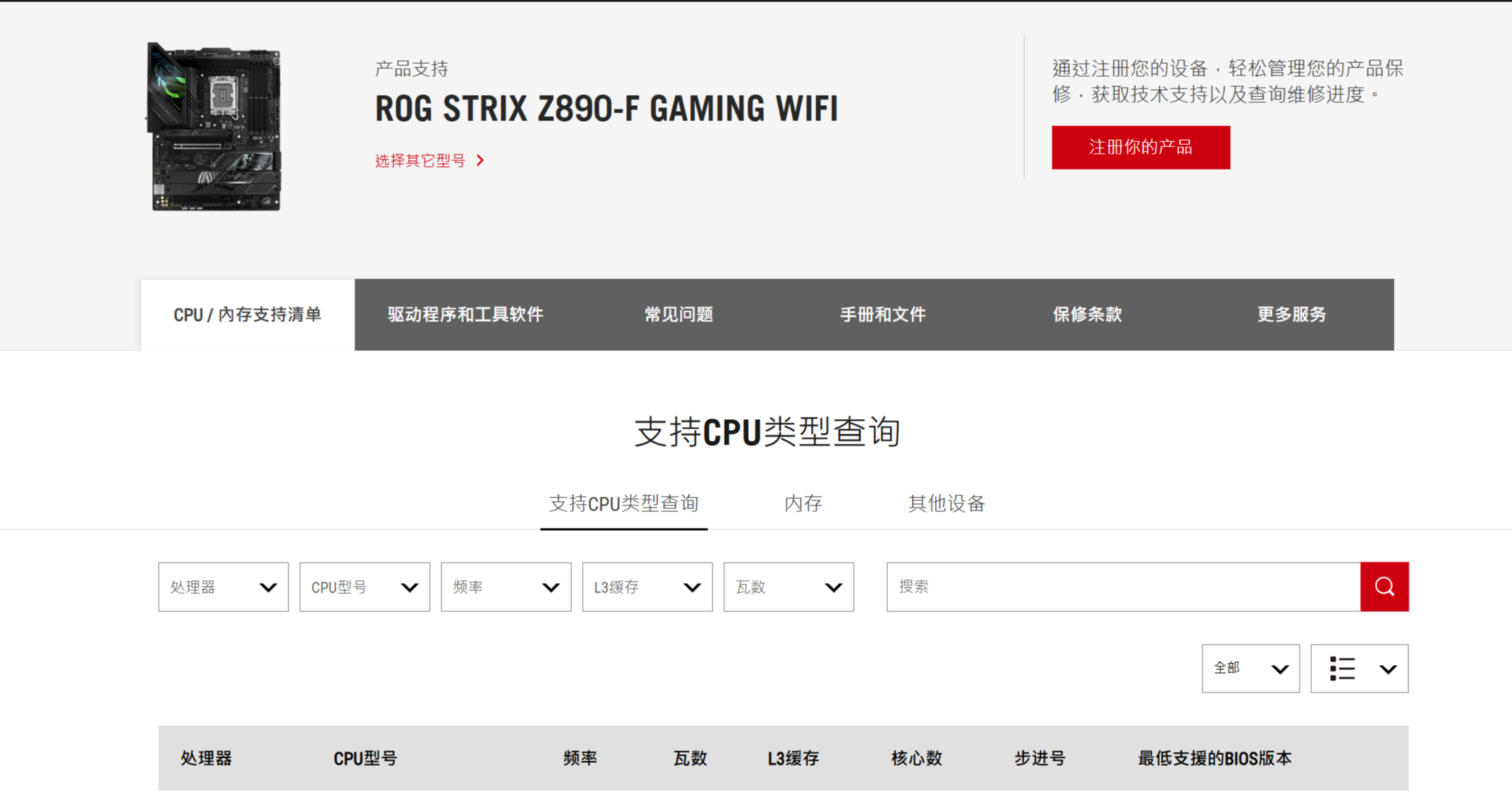Focus the 搜索 input field

pyautogui.click(x=1123, y=587)
